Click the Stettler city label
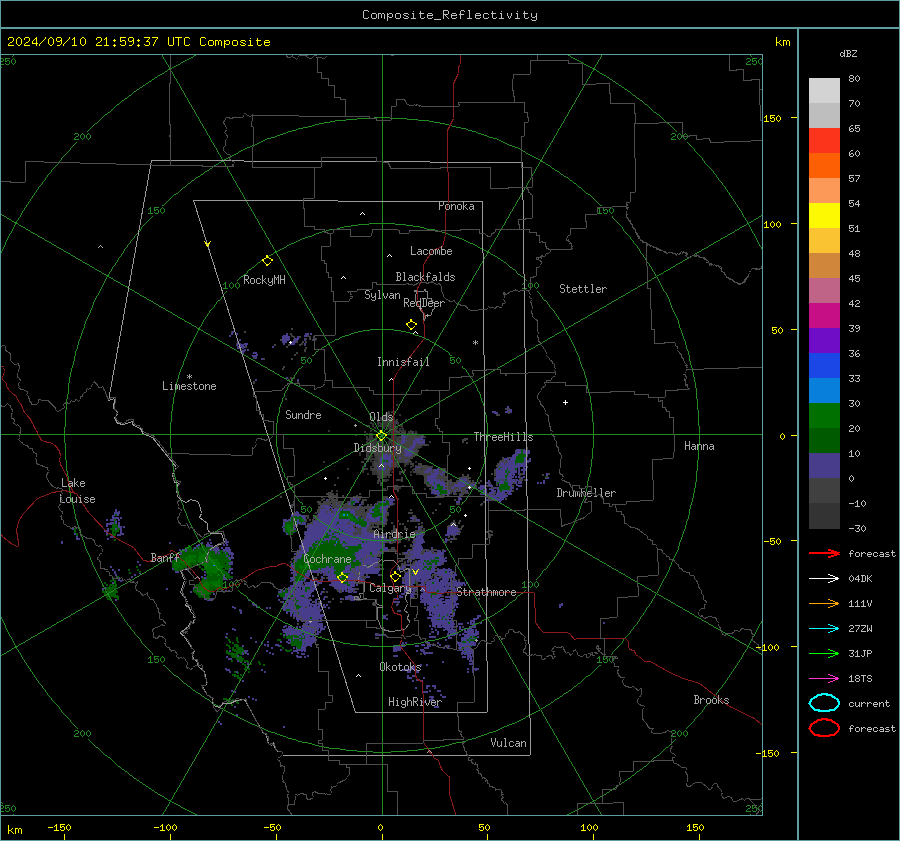 coord(583,289)
